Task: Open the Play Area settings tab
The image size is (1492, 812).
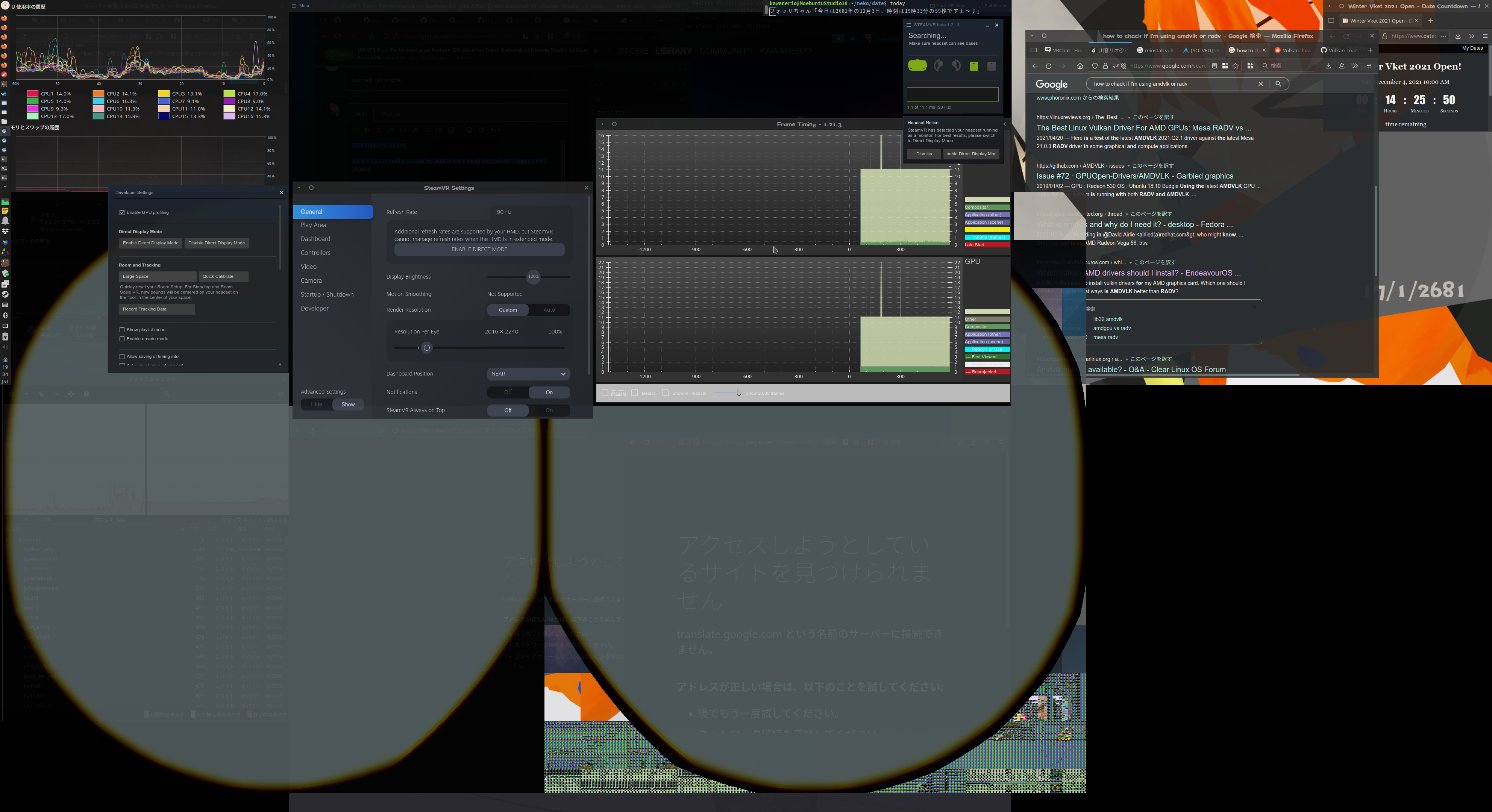Action: [x=313, y=225]
